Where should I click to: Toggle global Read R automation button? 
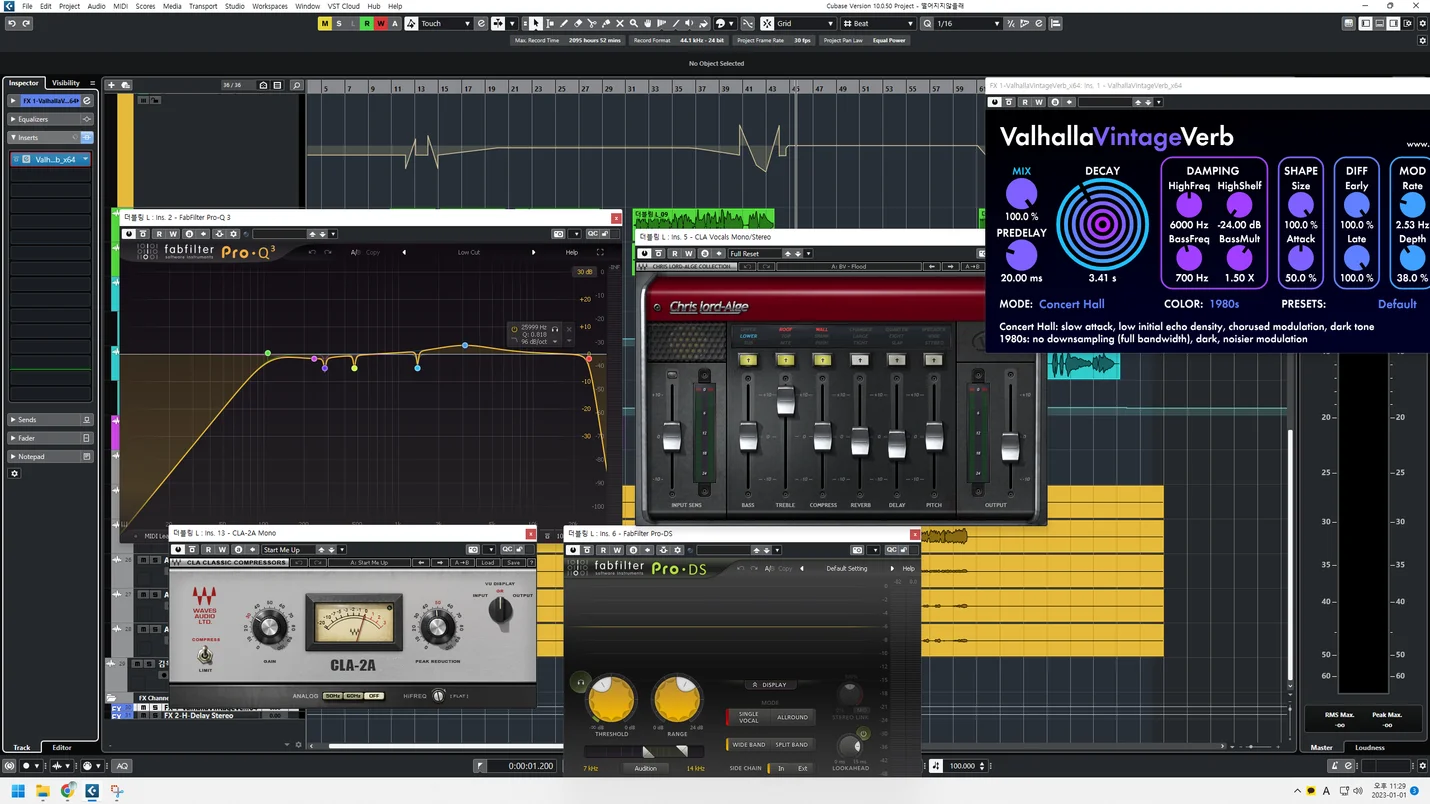[367, 23]
